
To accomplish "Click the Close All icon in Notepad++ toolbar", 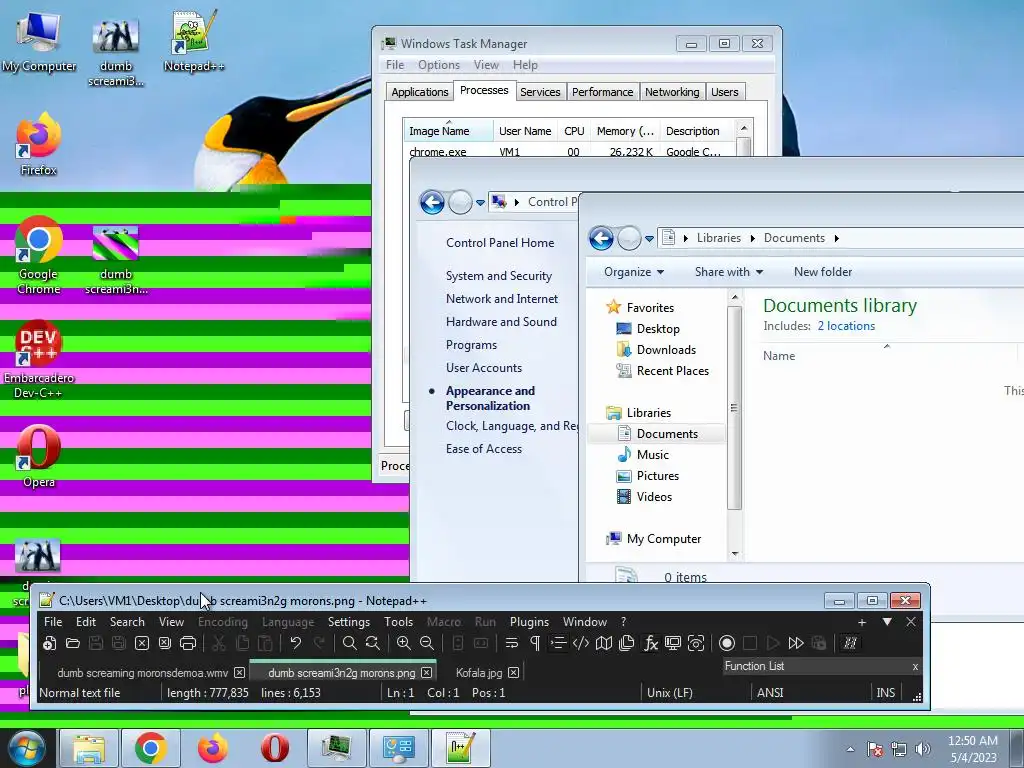I will [x=165, y=643].
